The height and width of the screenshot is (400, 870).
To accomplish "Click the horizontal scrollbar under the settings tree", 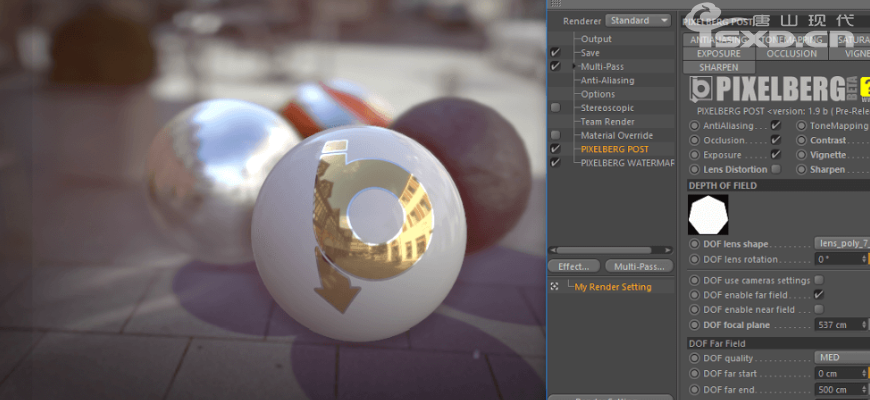I will tap(603, 250).
